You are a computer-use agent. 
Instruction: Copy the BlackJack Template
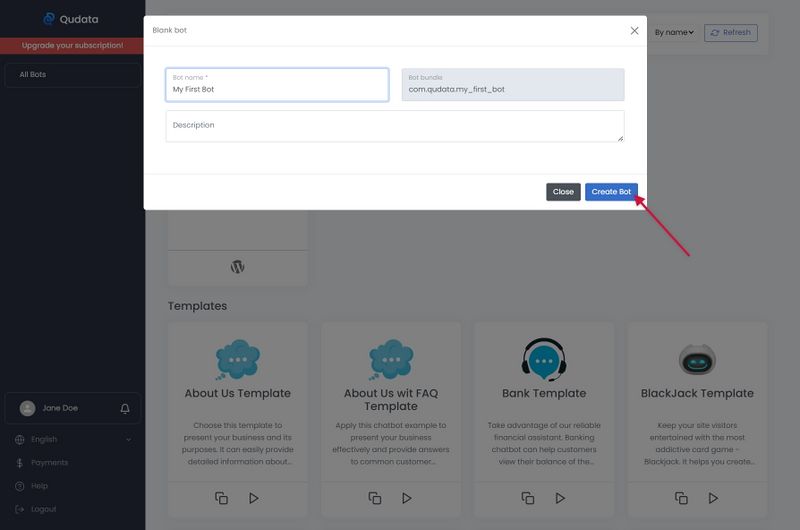pos(681,498)
